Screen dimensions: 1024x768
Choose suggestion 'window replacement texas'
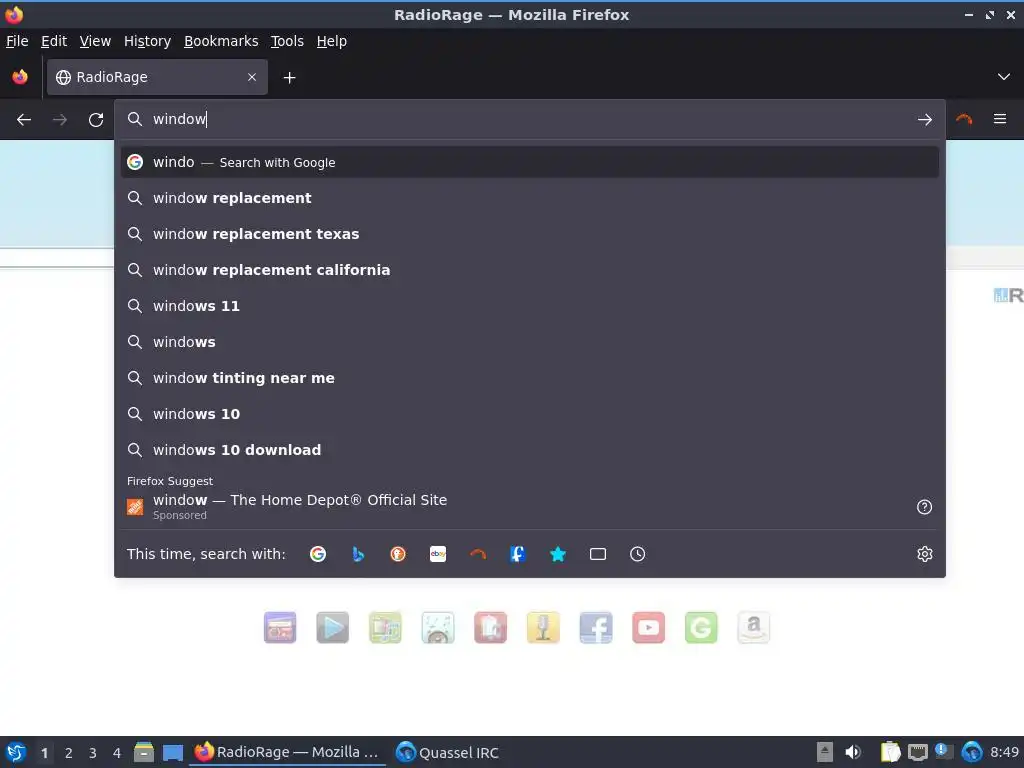click(x=530, y=234)
